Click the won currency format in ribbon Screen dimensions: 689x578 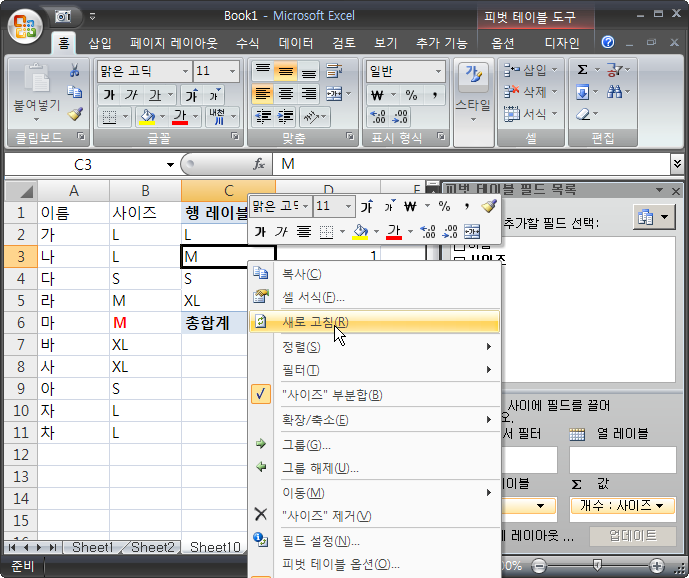[x=377, y=95]
